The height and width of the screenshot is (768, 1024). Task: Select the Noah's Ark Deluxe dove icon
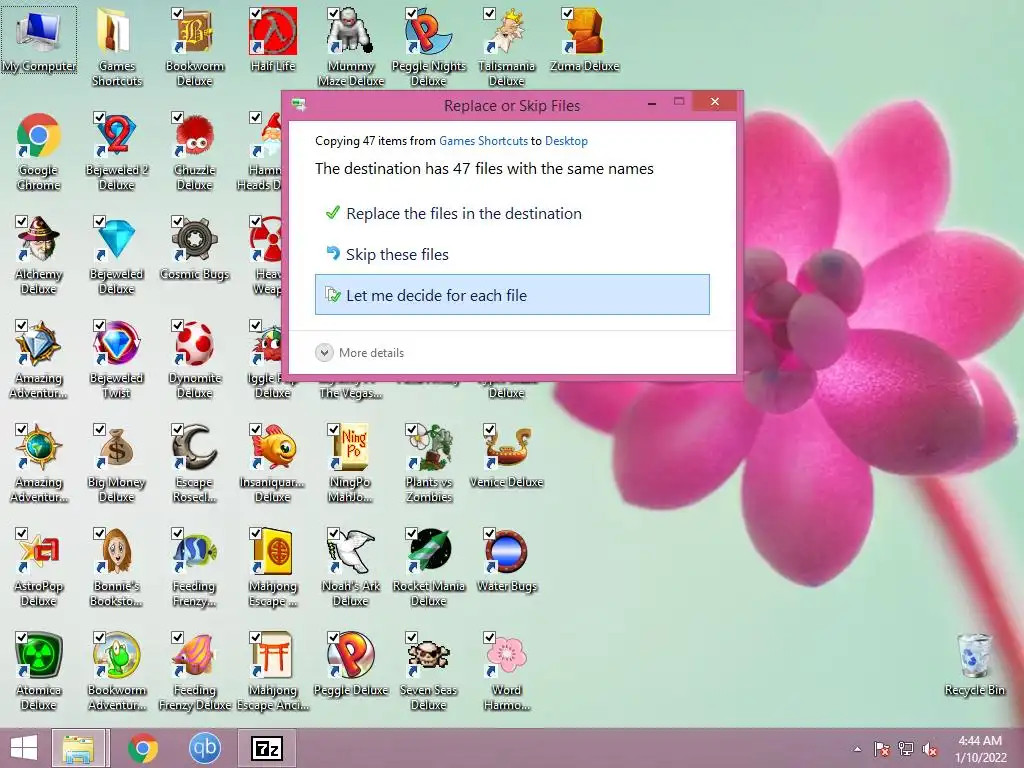pos(351,552)
